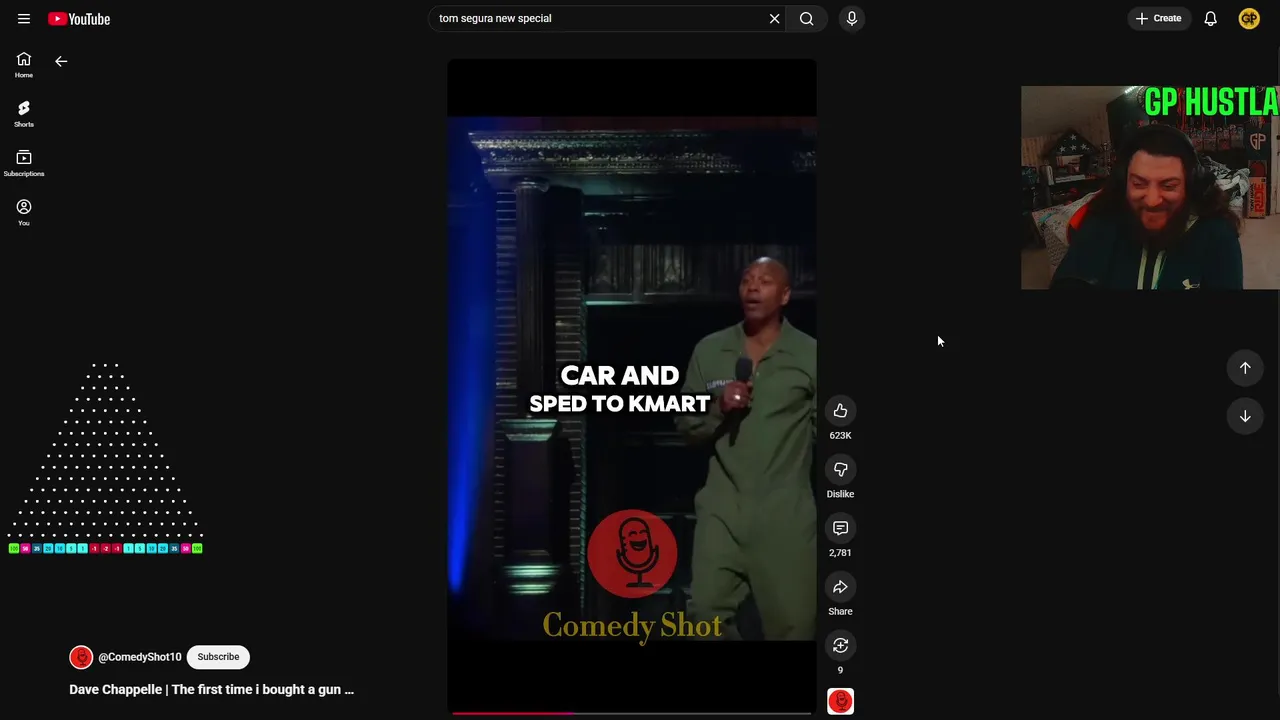
Task: Subscribe to @ComedyShot10
Action: tap(218, 657)
